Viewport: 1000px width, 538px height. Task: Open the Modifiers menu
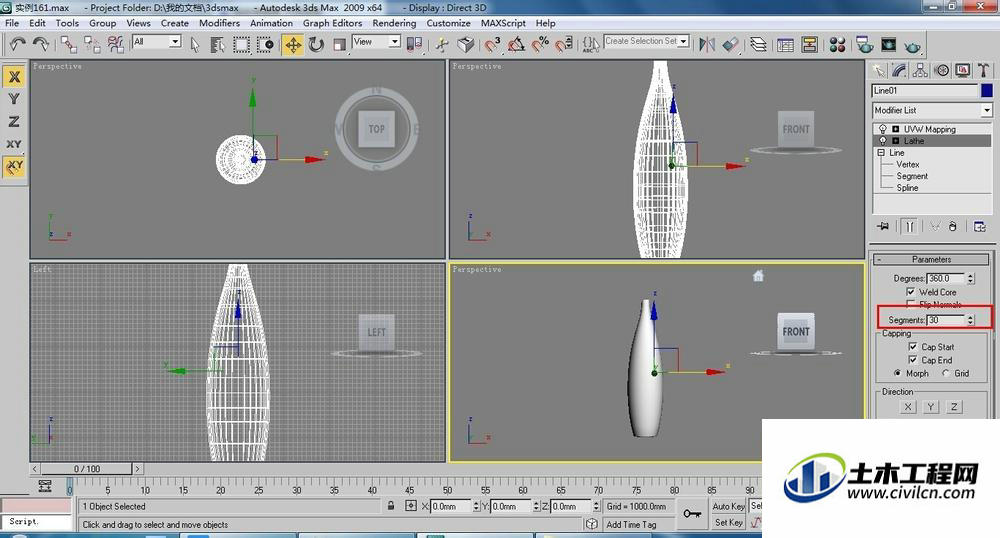219,23
